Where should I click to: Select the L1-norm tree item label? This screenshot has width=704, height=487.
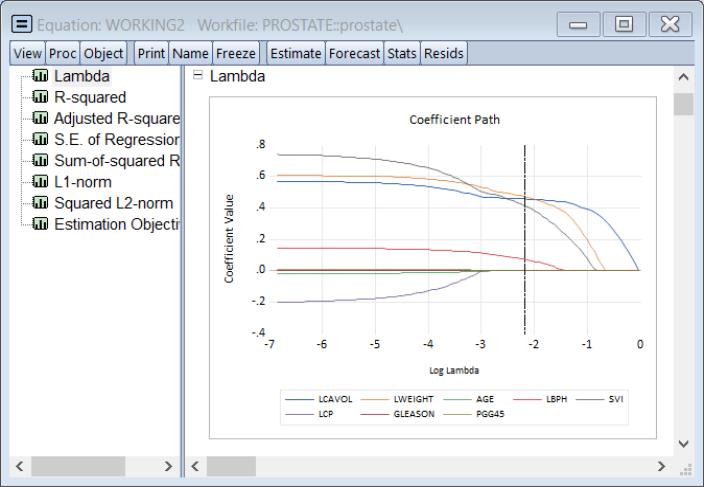pos(86,181)
